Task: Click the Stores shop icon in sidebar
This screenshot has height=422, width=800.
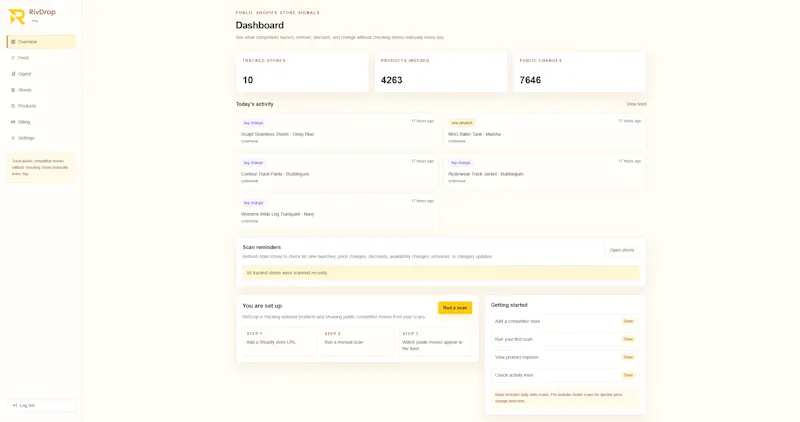Action: (x=13, y=90)
